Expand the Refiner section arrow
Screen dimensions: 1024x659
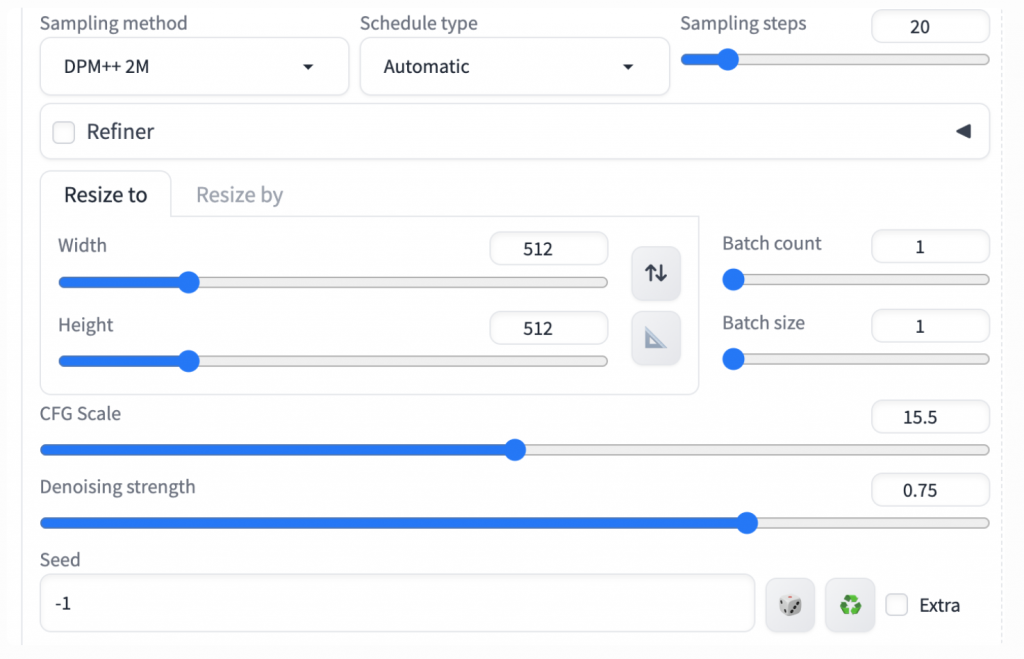pyautogui.click(x=963, y=132)
